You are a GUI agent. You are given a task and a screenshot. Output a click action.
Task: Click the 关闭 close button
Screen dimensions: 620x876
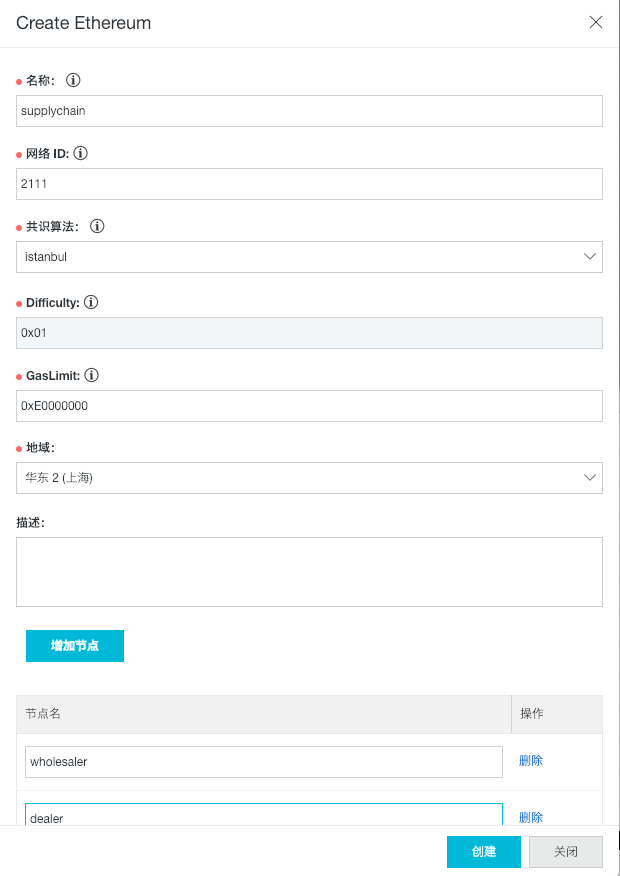565,851
